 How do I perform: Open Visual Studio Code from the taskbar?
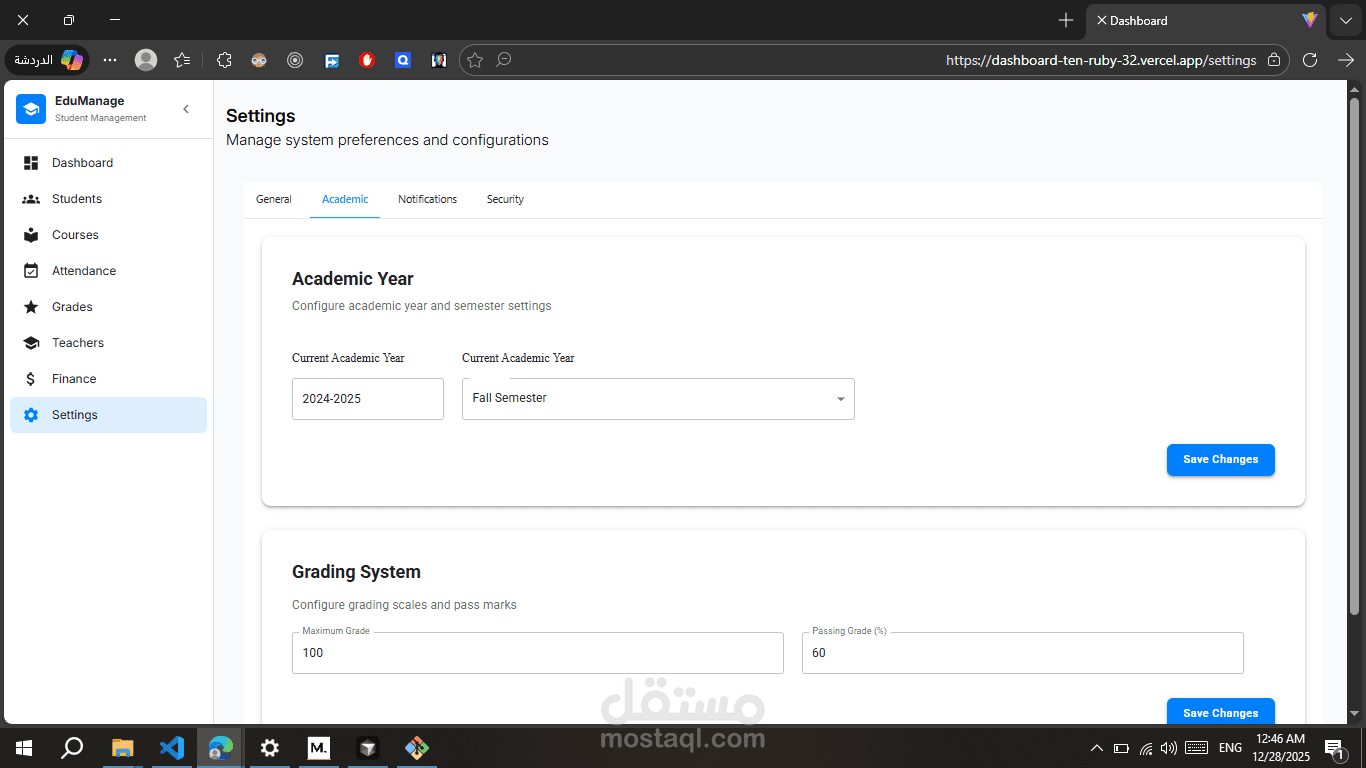(172, 747)
